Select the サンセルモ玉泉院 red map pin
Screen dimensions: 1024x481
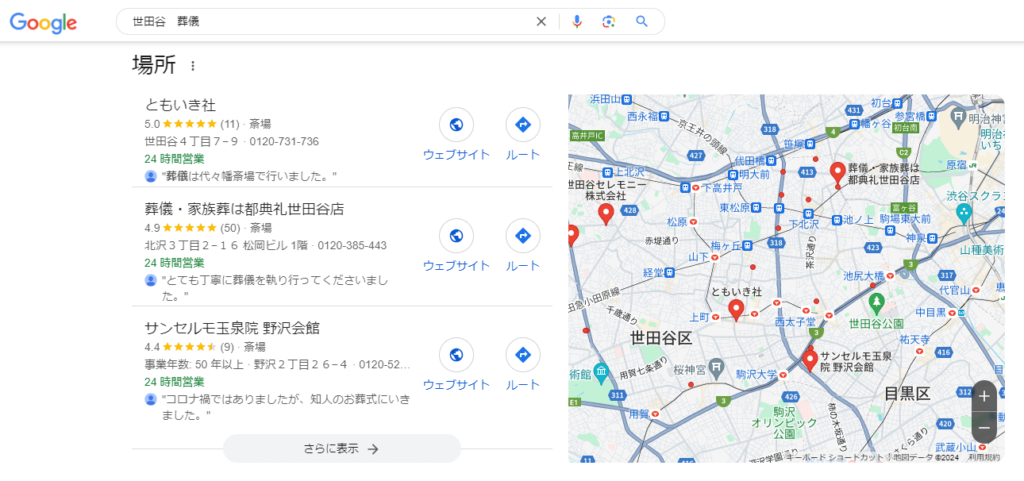810,360
